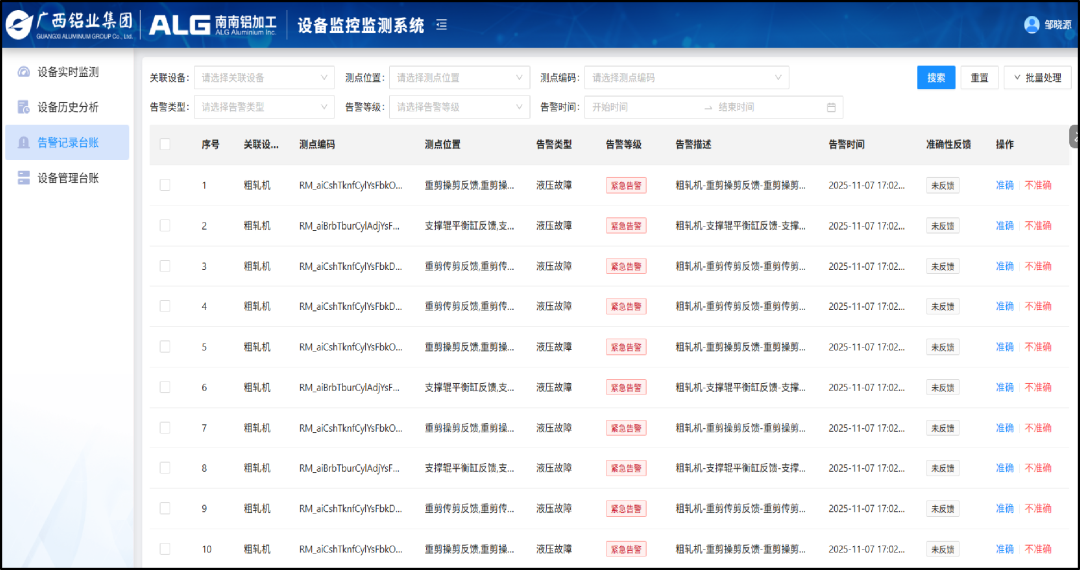This screenshot has height=570, width=1080.
Task: Click the 设备历史分析 sidebar icon
Action: tap(24, 107)
